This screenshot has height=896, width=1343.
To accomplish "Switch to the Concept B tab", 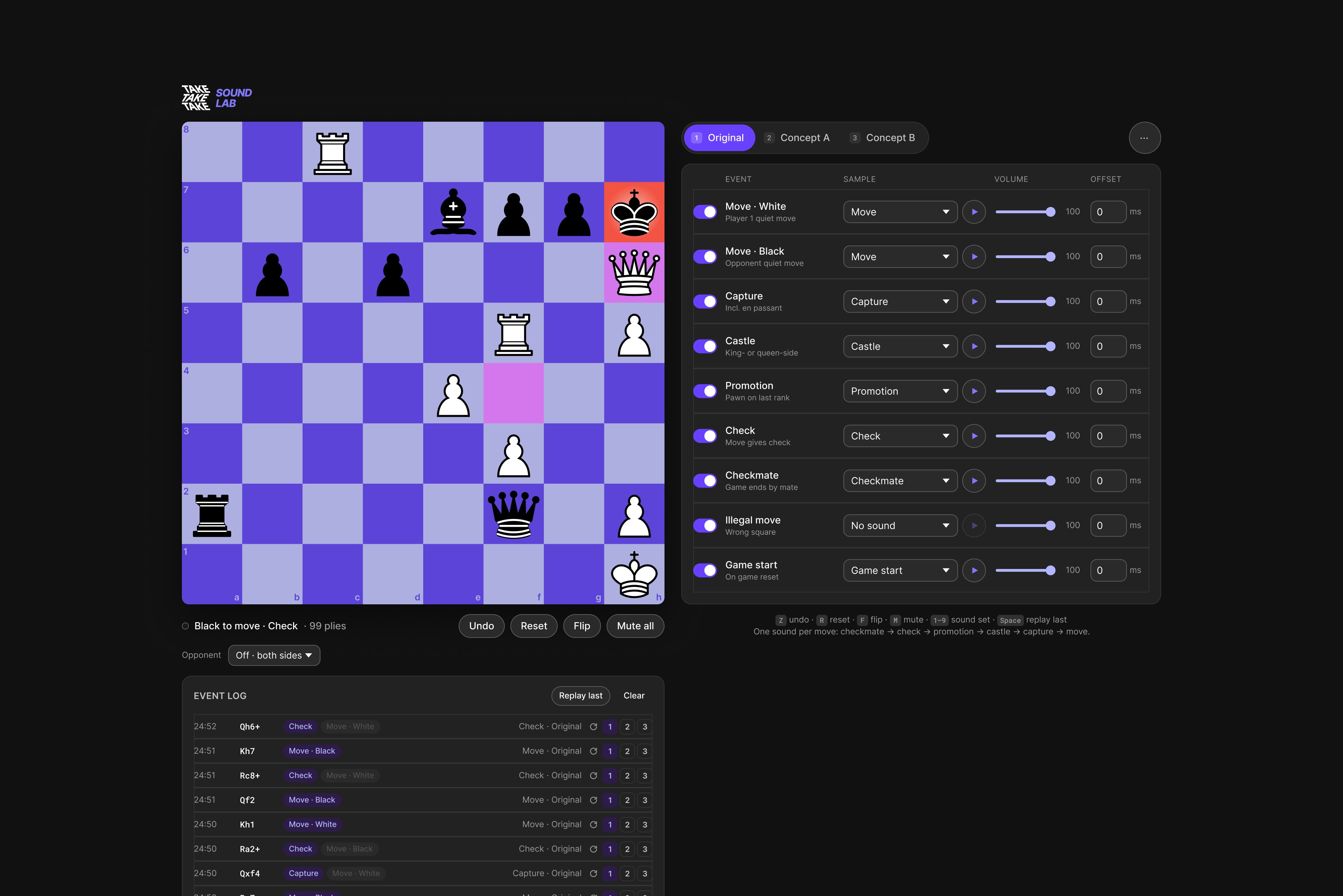I will (883, 138).
